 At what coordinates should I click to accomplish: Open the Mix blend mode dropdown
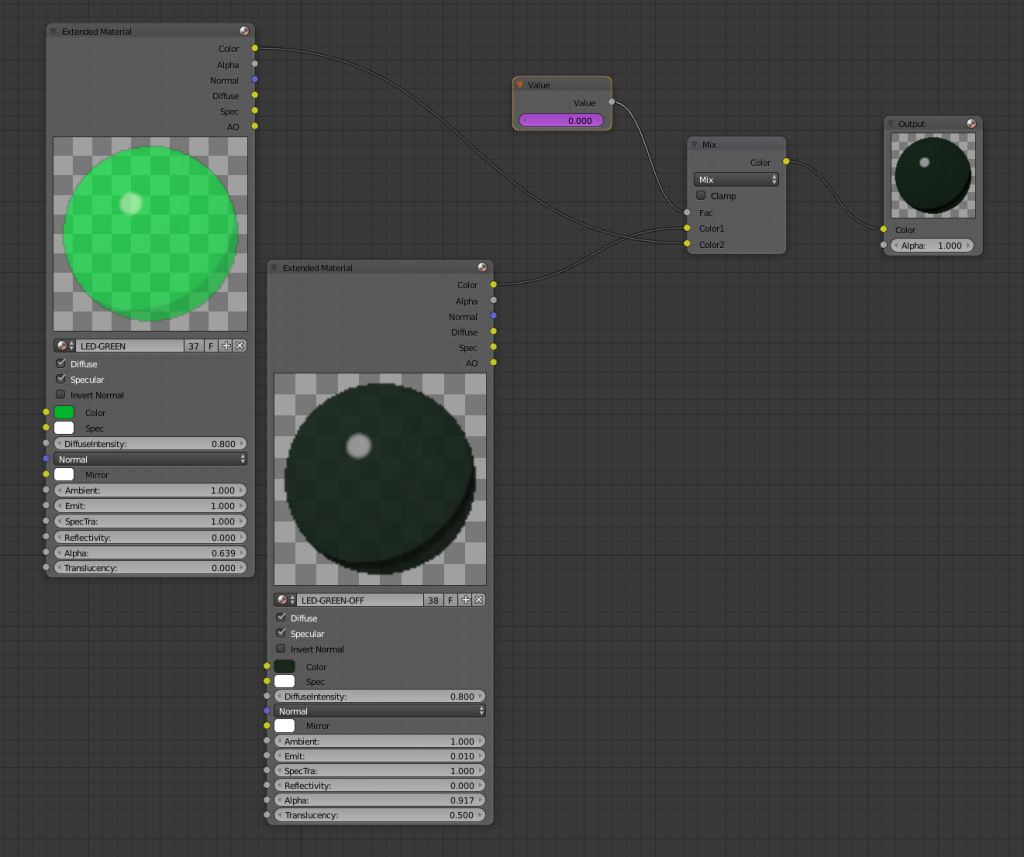(736, 179)
